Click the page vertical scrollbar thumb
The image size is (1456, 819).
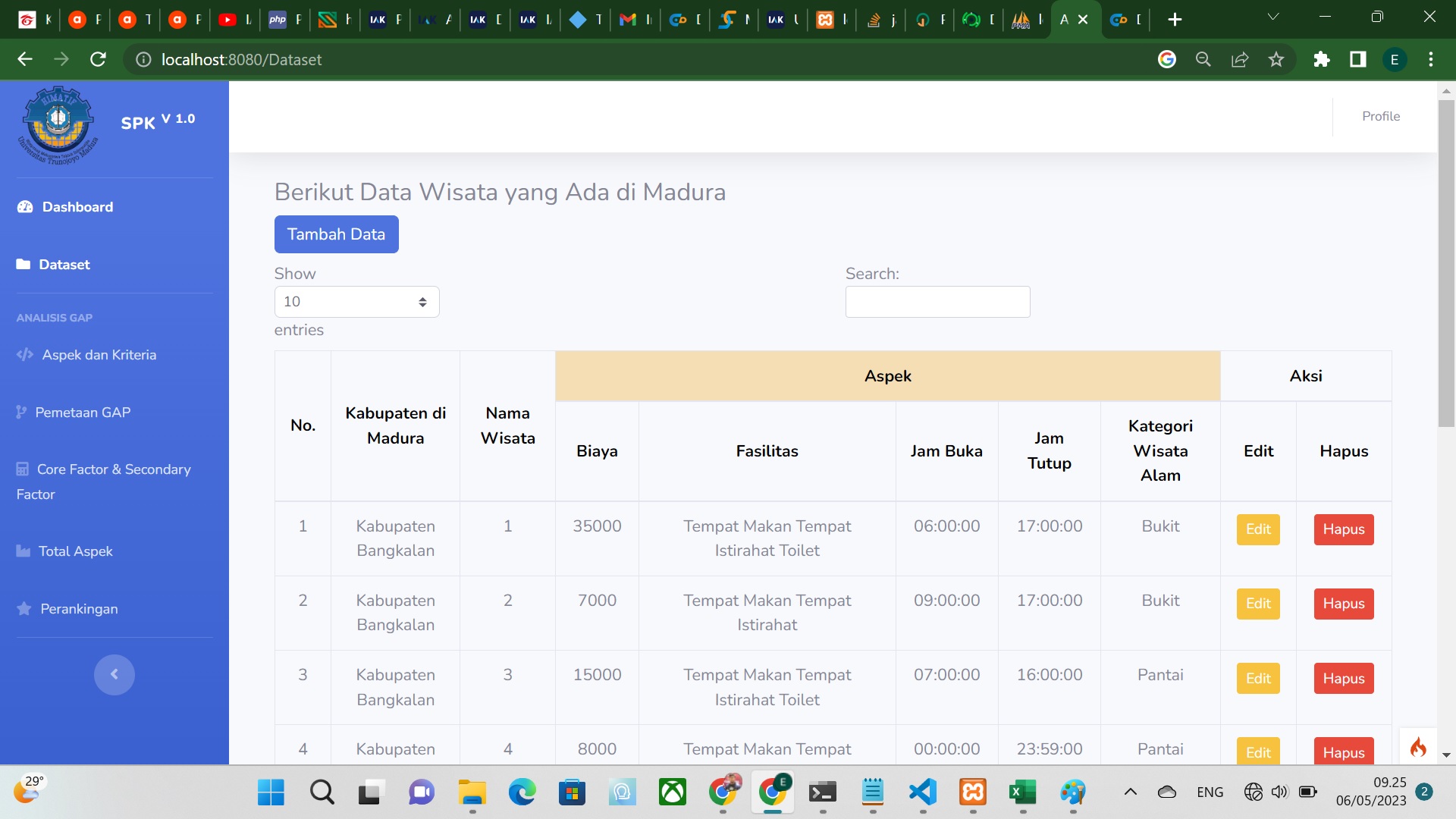tap(1446, 262)
